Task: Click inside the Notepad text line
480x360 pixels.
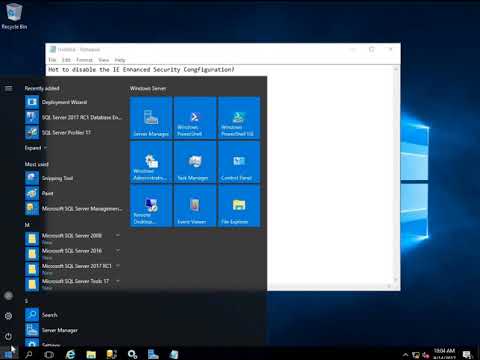Action: pos(141,70)
